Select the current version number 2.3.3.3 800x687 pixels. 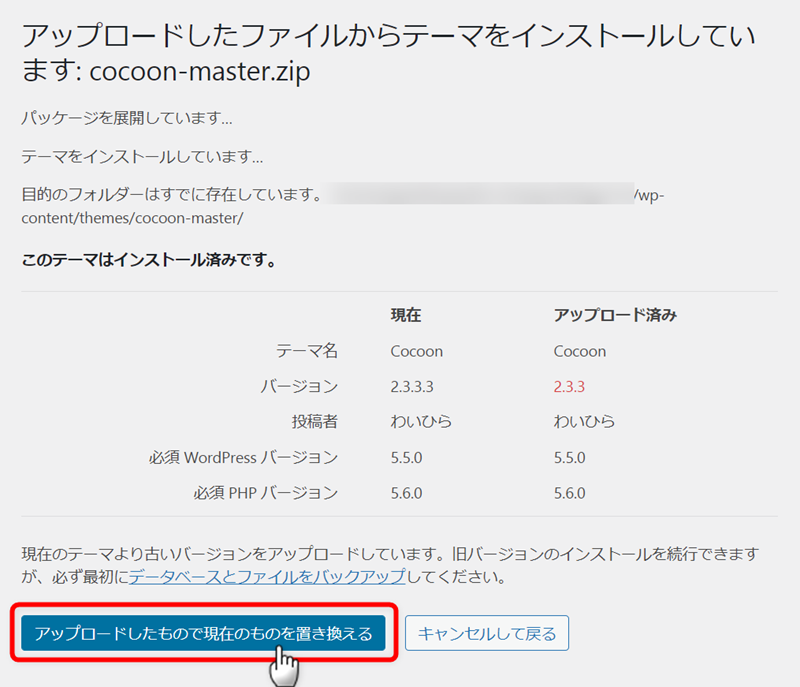point(412,387)
